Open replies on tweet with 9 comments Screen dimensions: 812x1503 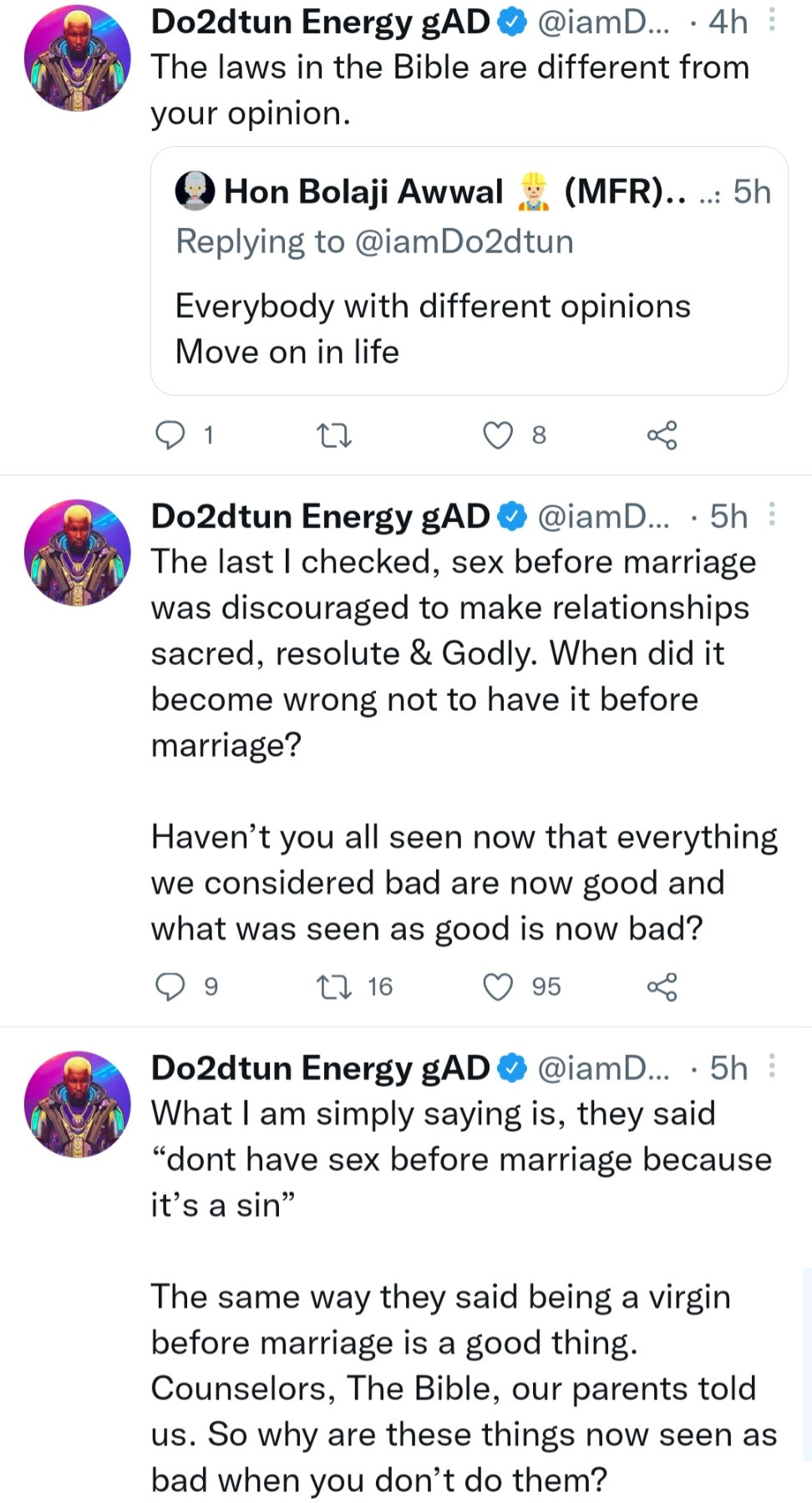click(x=171, y=987)
